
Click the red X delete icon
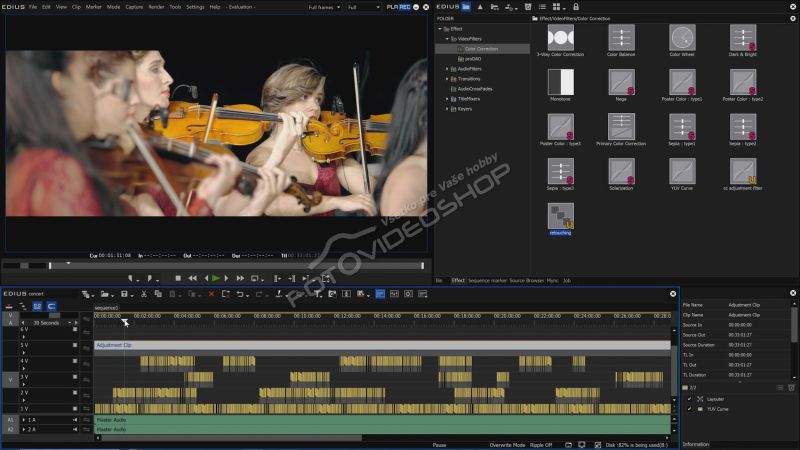(x=211, y=294)
